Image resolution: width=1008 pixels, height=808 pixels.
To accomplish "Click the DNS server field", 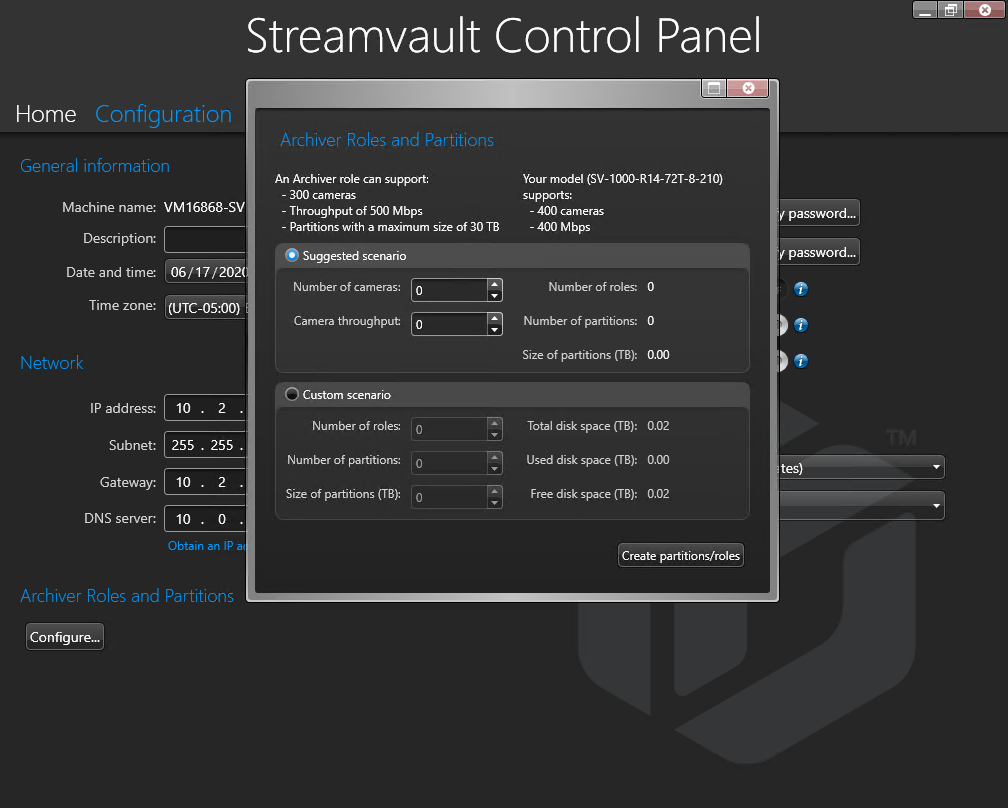I will tap(205, 518).
